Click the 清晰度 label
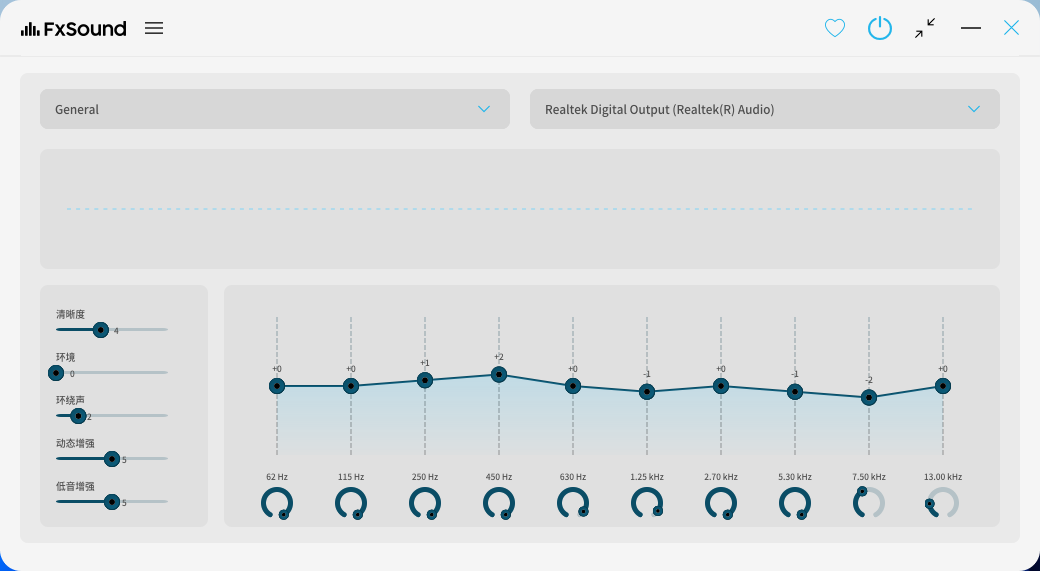Screen dimensions: 1040x571 (x=70, y=314)
